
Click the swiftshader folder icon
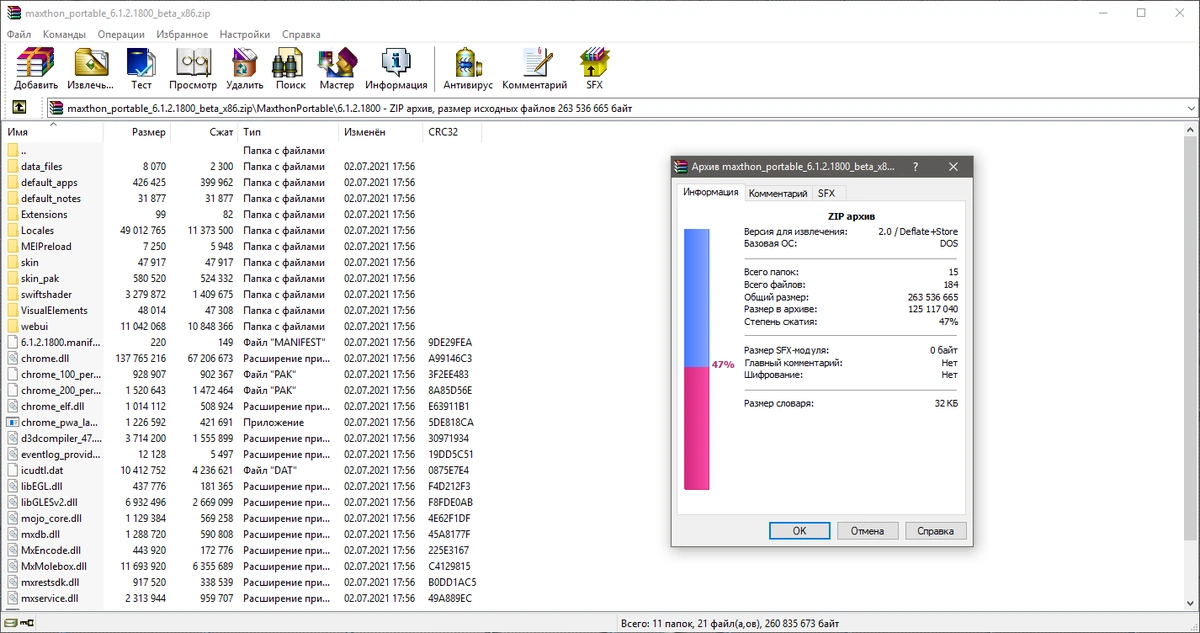click(13, 294)
